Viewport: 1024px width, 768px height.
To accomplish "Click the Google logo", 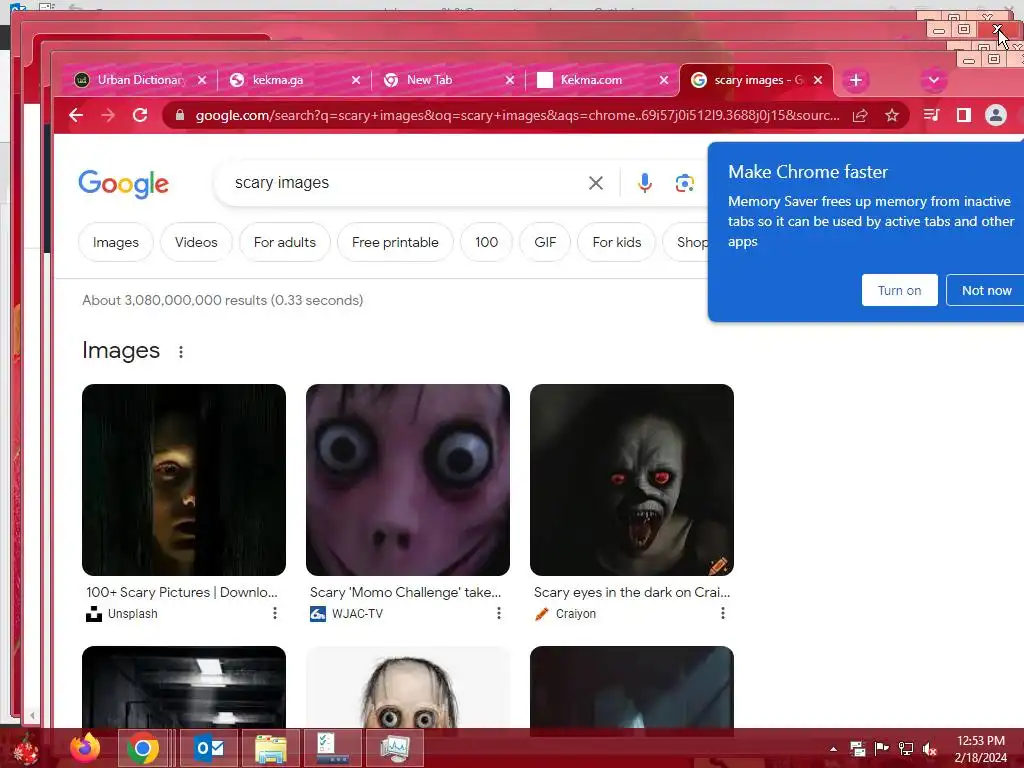I will coord(123,184).
